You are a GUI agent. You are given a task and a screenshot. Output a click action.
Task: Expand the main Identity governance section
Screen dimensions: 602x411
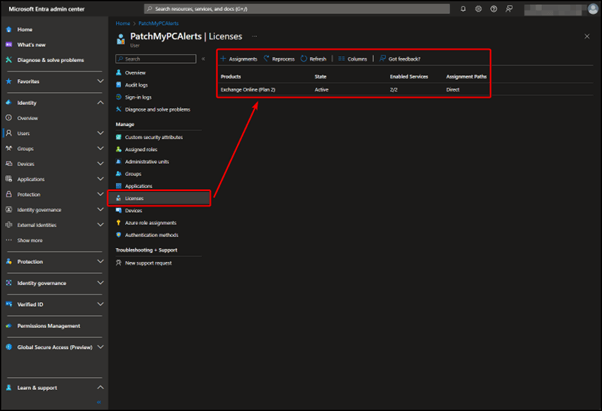tap(100, 283)
